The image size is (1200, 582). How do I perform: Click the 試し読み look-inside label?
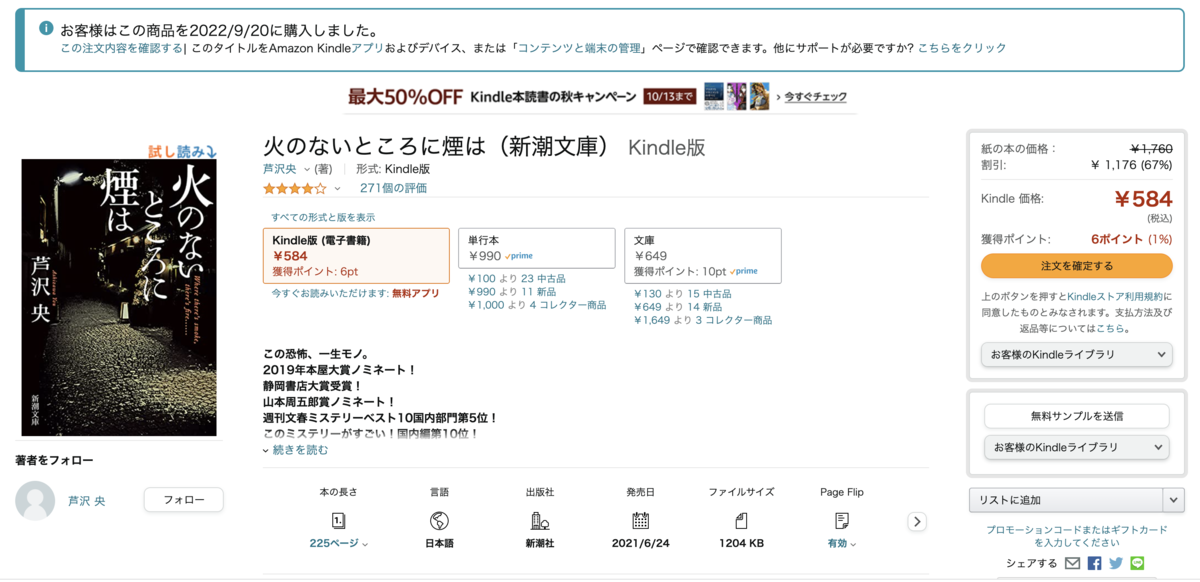click(x=183, y=151)
